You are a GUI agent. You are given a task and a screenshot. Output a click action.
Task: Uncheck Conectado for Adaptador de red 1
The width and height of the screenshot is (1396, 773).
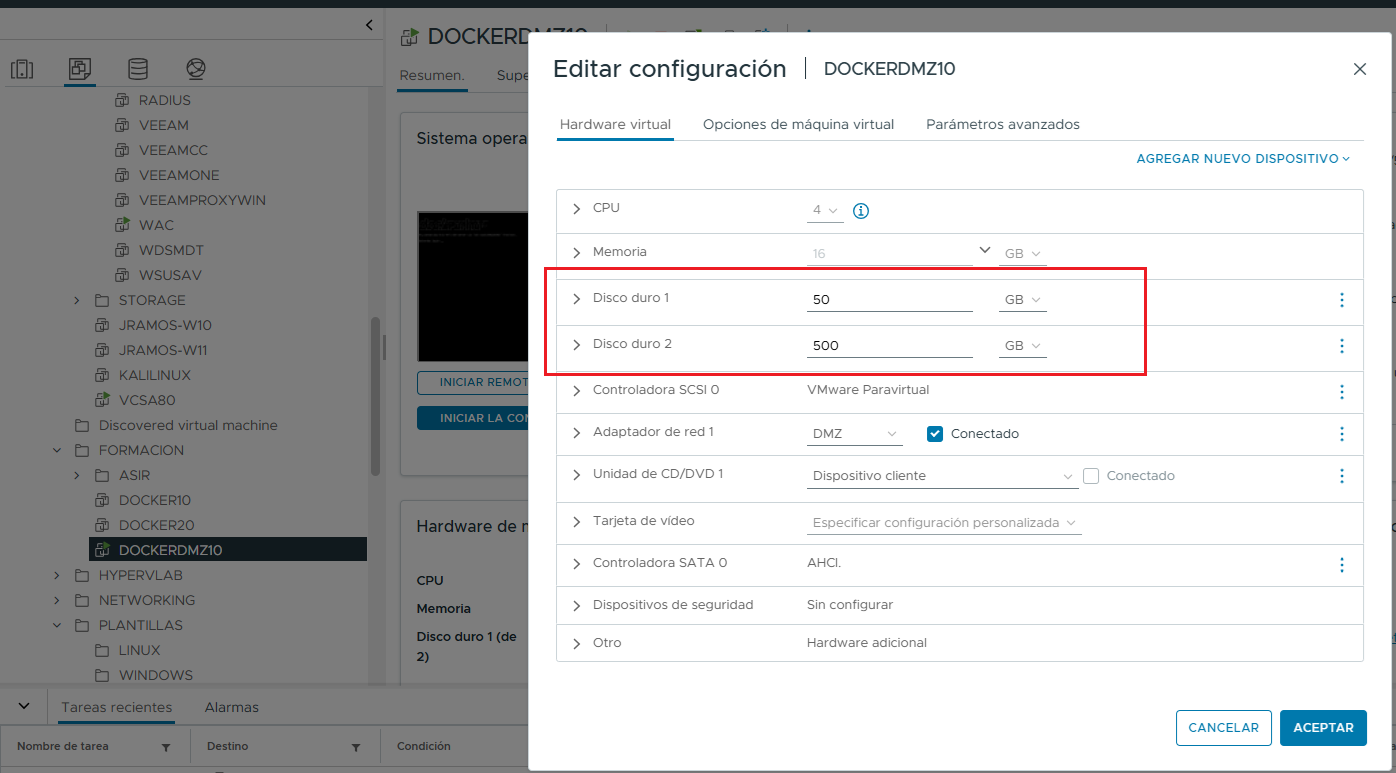click(x=935, y=434)
